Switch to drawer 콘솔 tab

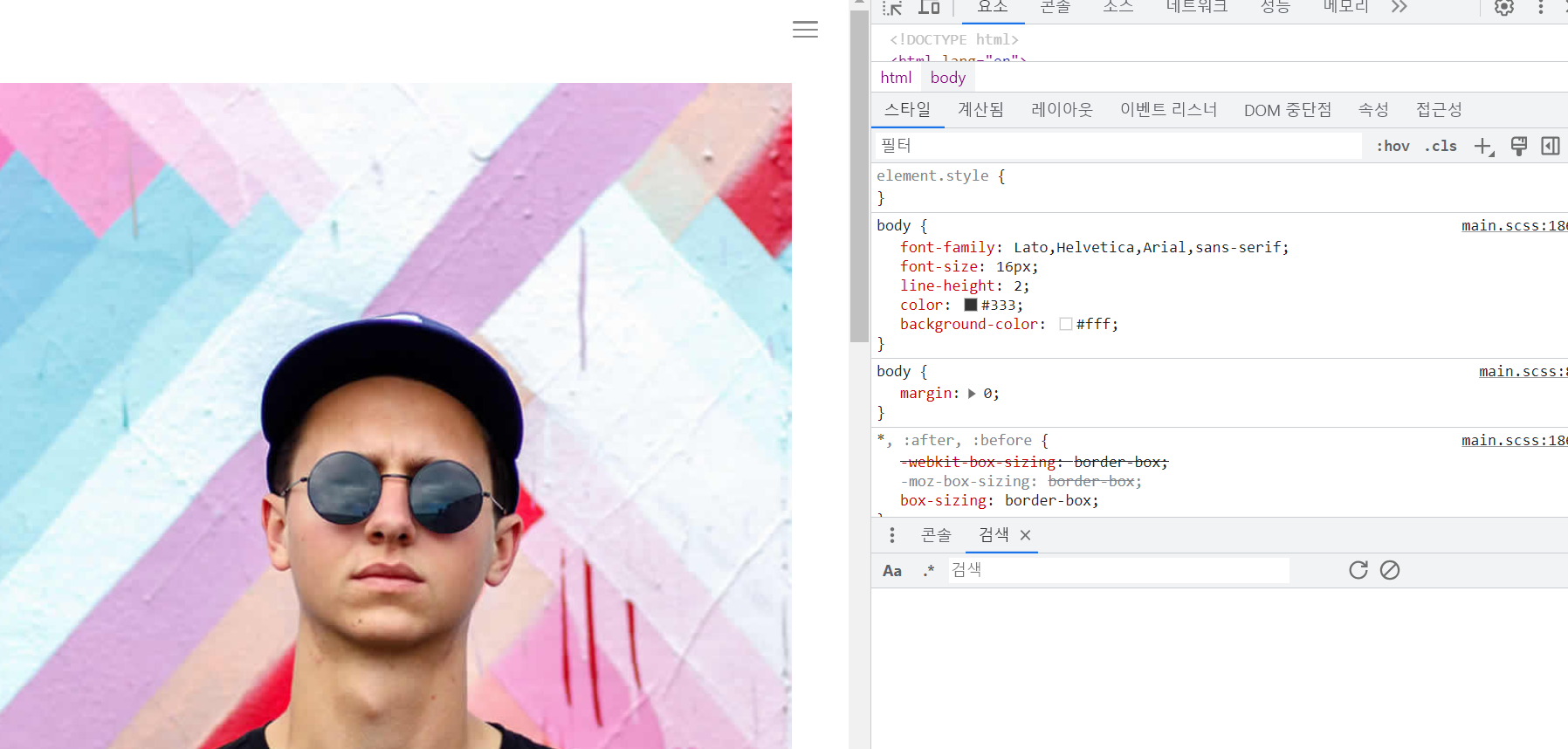coord(936,535)
